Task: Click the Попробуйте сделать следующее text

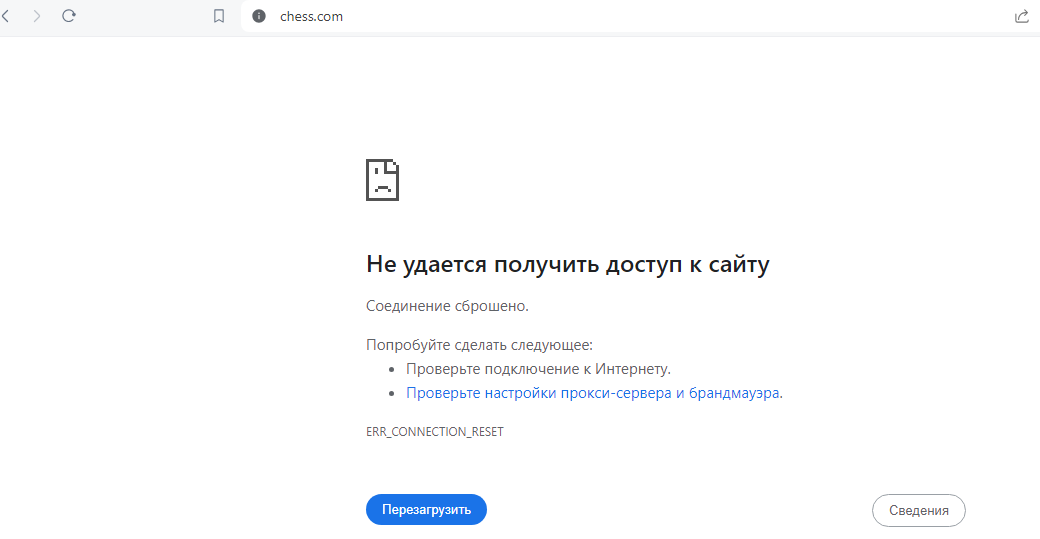Action: tap(479, 345)
